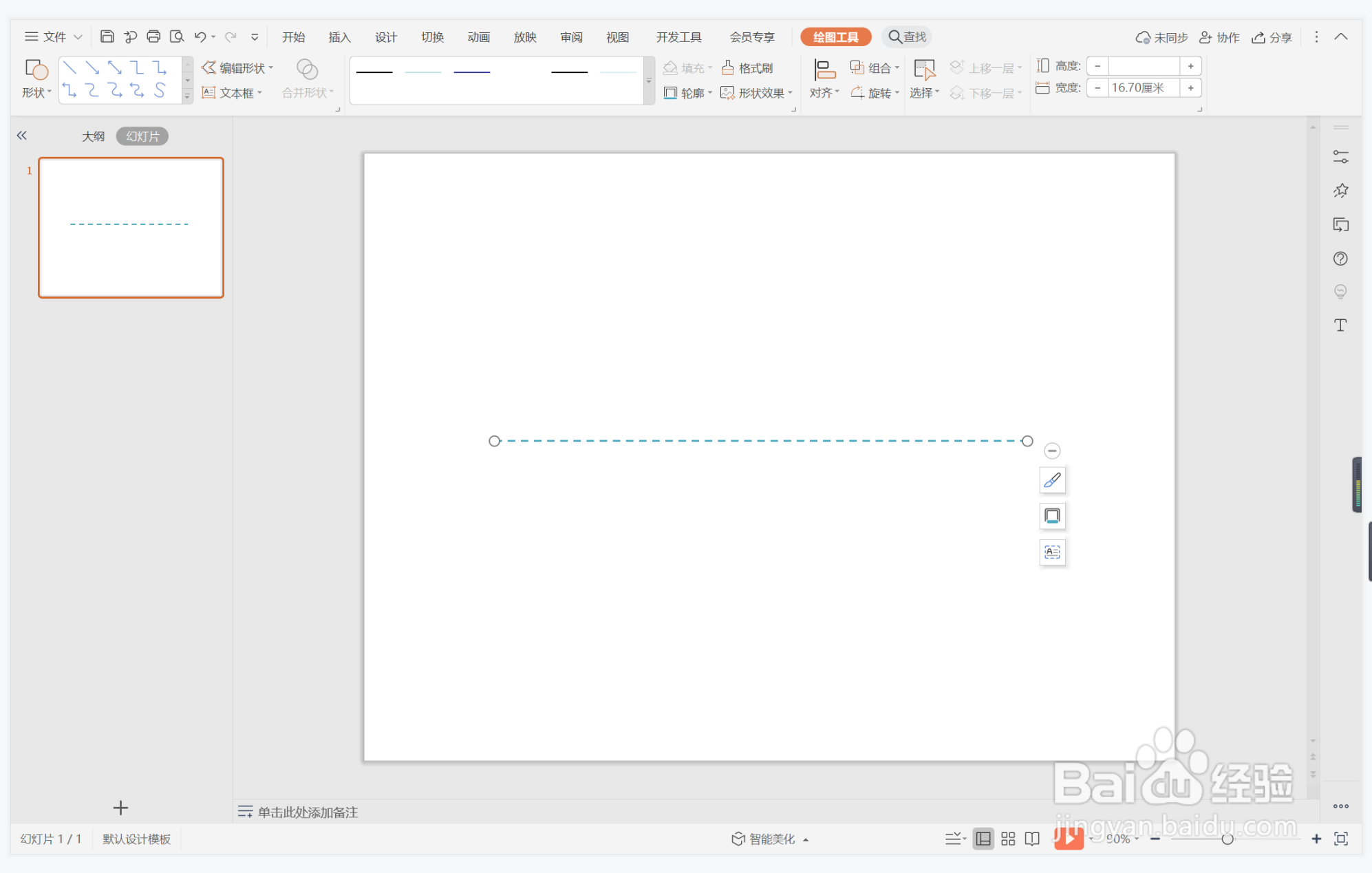Click fit-to-window zoom icon
This screenshot has height=873, width=1372.
point(1341,839)
